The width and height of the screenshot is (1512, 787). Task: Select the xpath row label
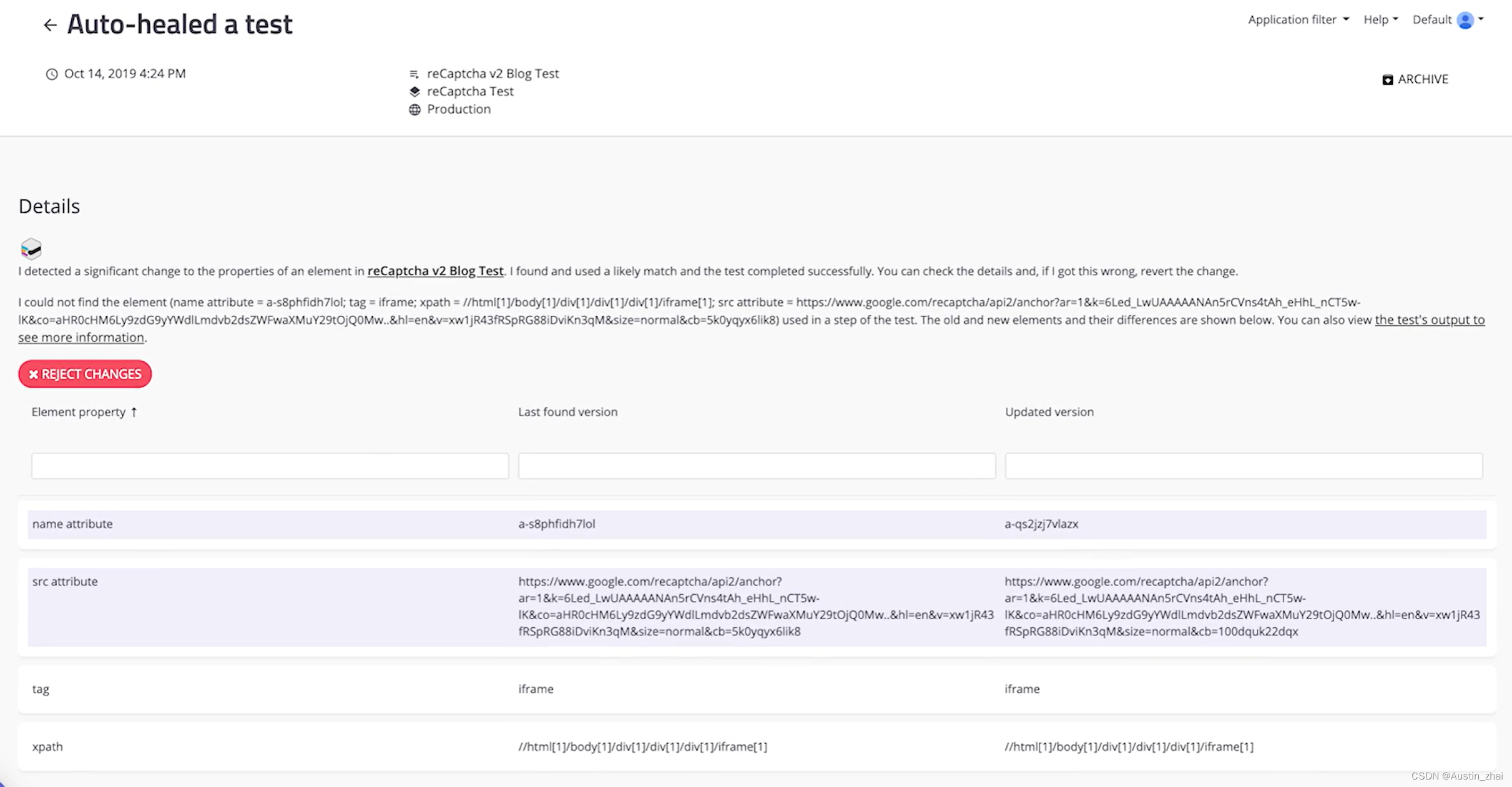[x=47, y=746]
